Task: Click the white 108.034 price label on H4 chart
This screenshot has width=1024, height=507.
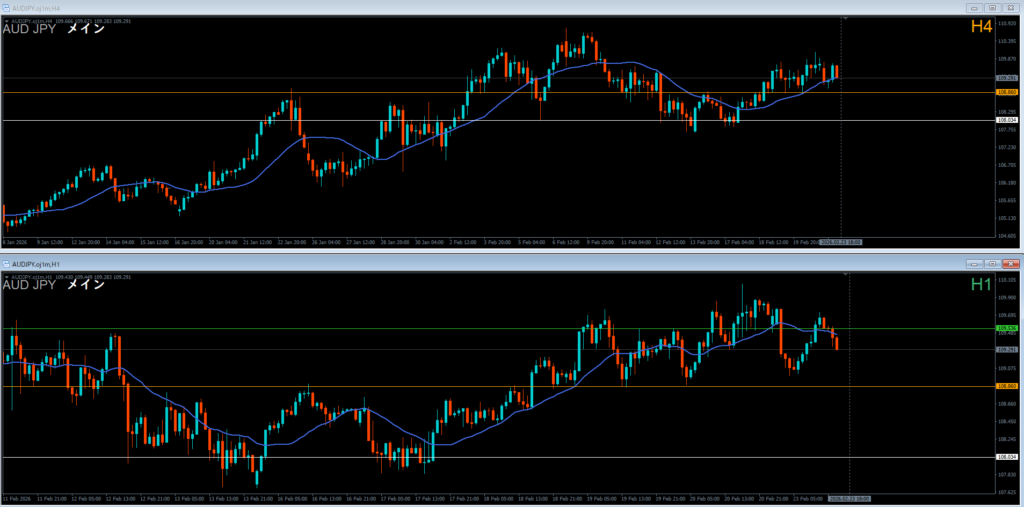Action: point(1007,120)
